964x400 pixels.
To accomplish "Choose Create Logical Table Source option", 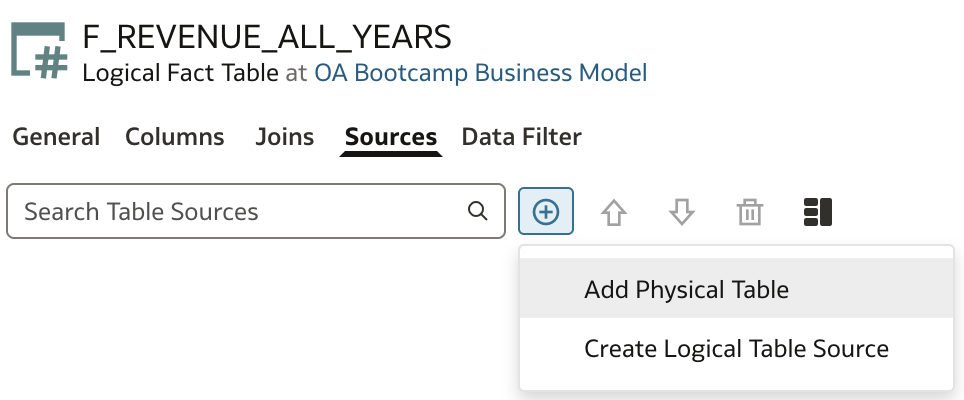I will point(736,348).
